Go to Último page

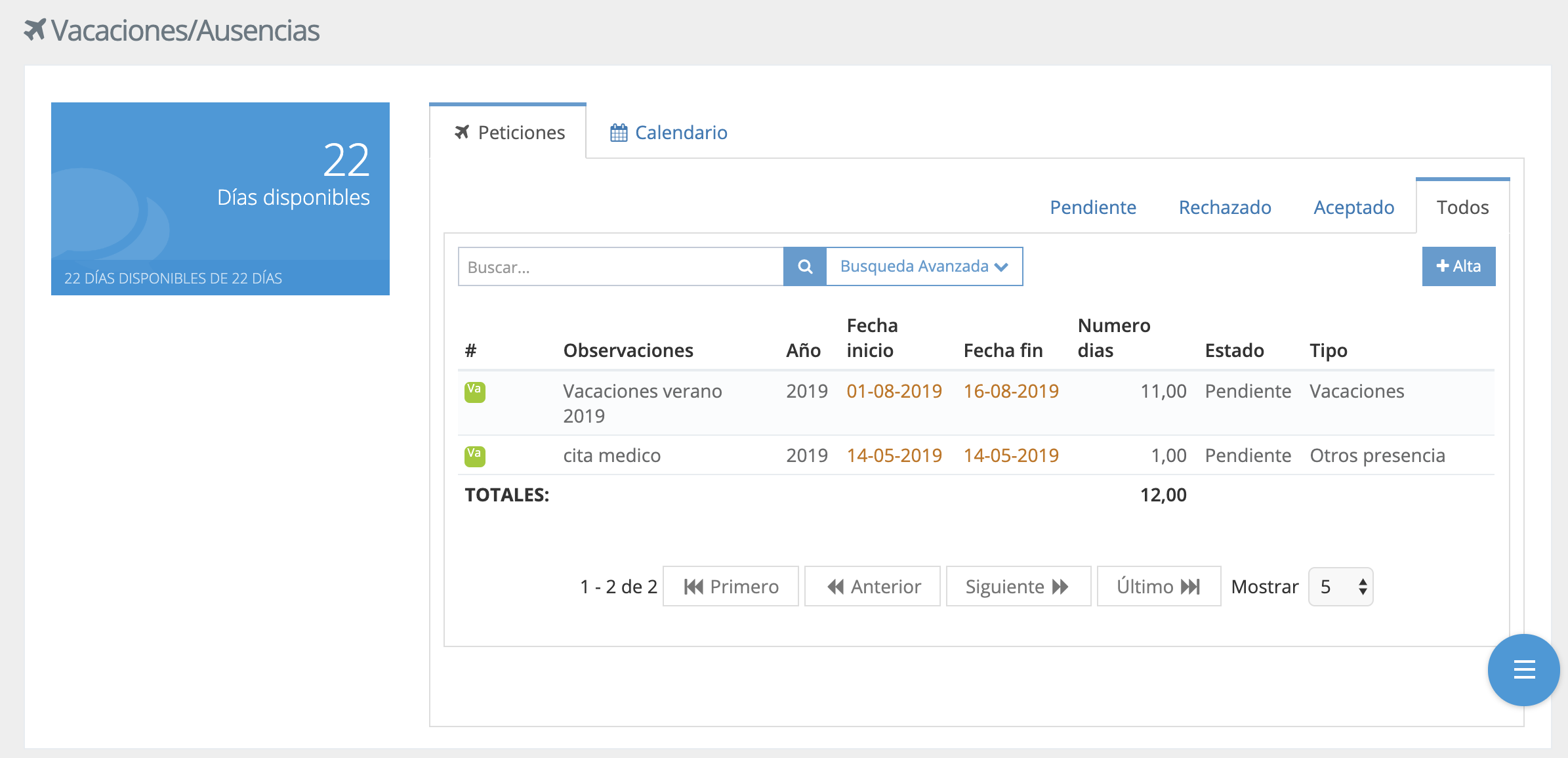1159,587
